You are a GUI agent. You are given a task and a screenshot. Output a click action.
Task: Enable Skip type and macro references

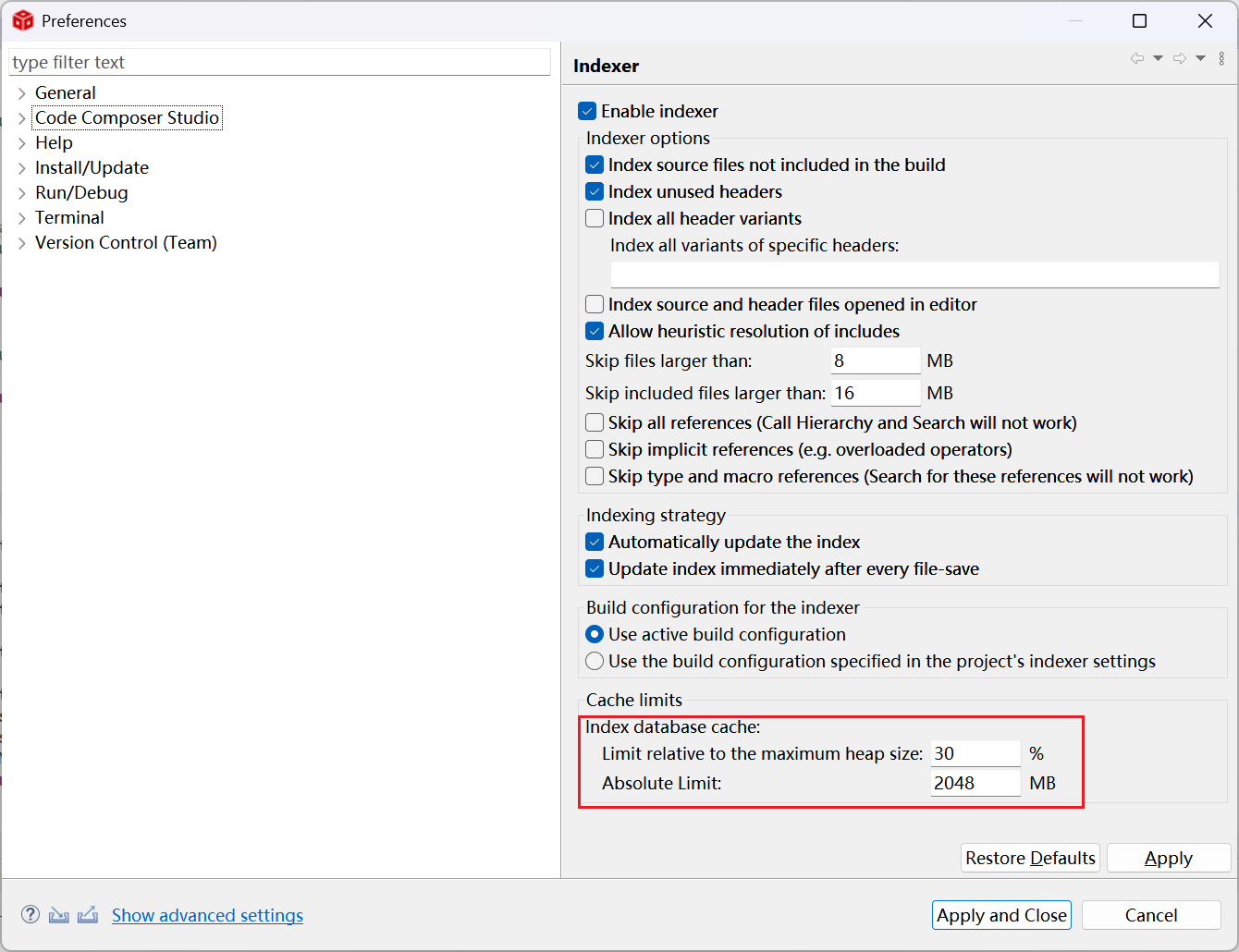point(595,476)
